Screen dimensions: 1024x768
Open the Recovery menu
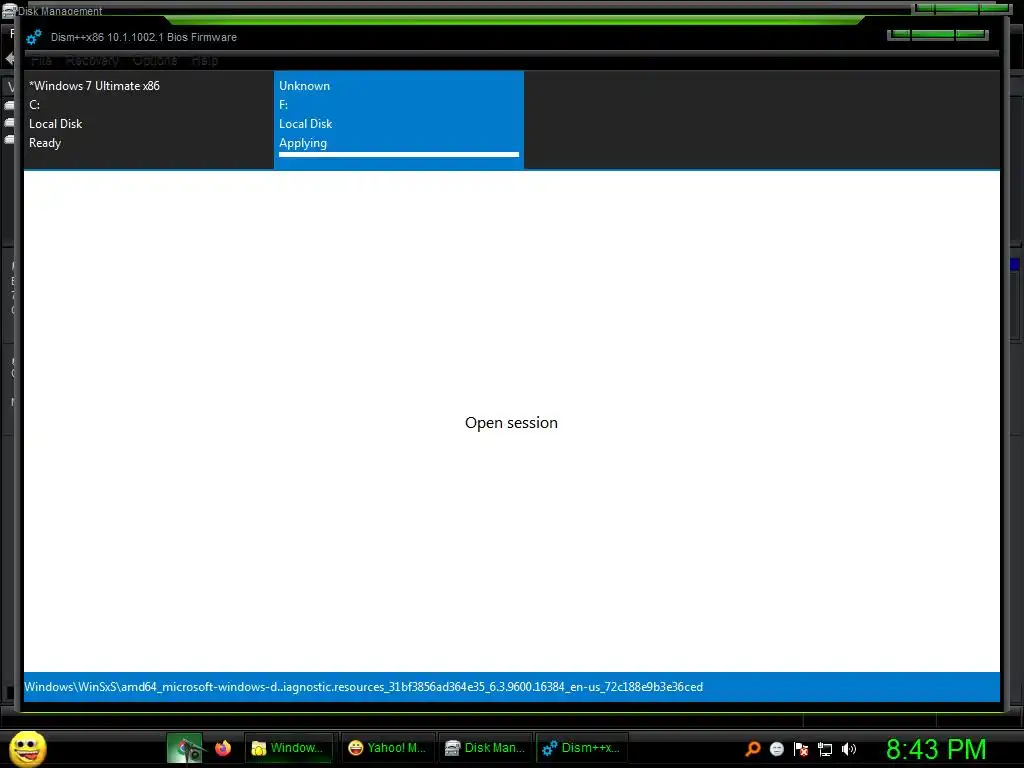pos(92,60)
